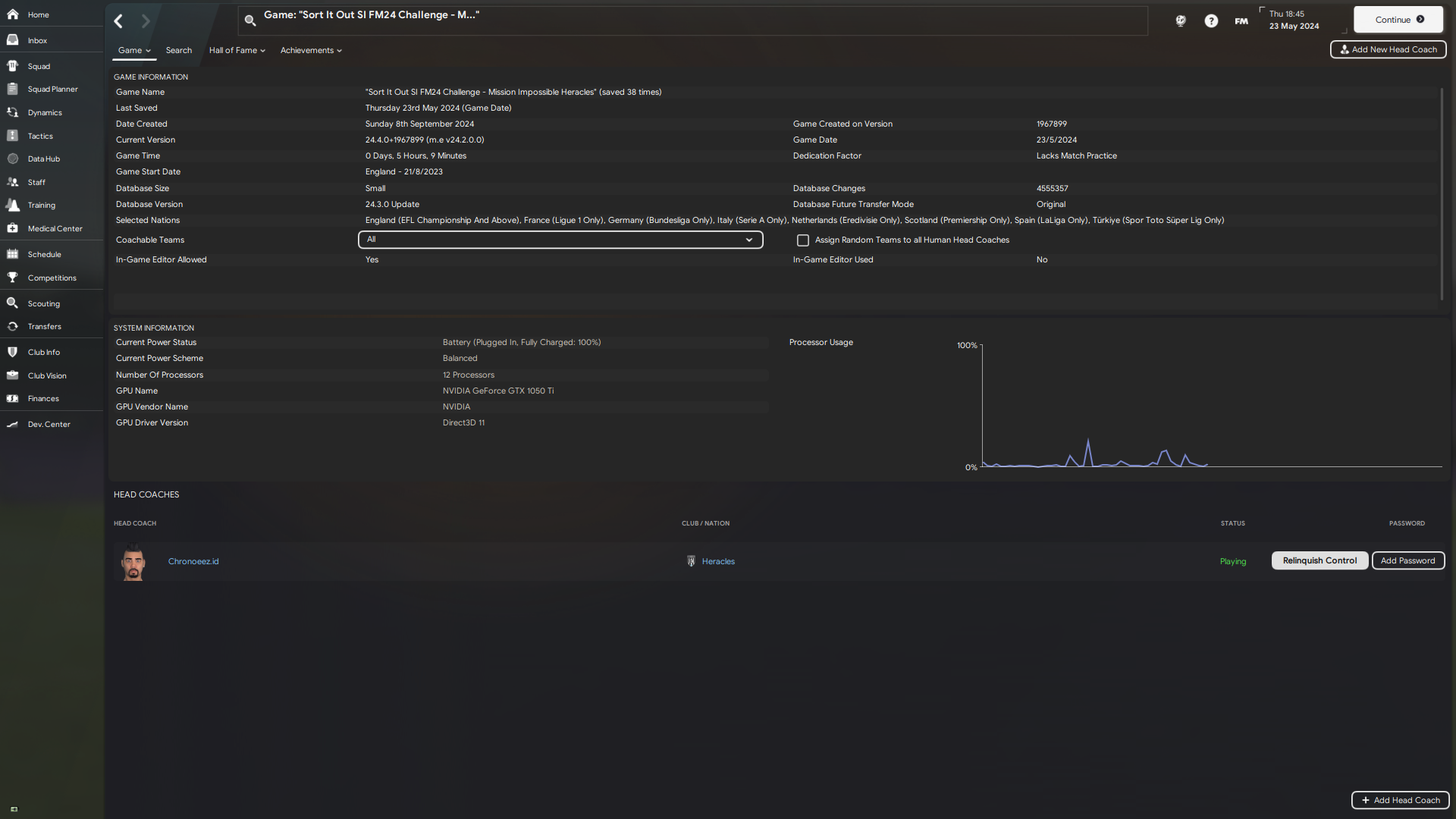Screen dimensions: 1456x819
Task: Open the Club Vision icon
Action: 13,375
